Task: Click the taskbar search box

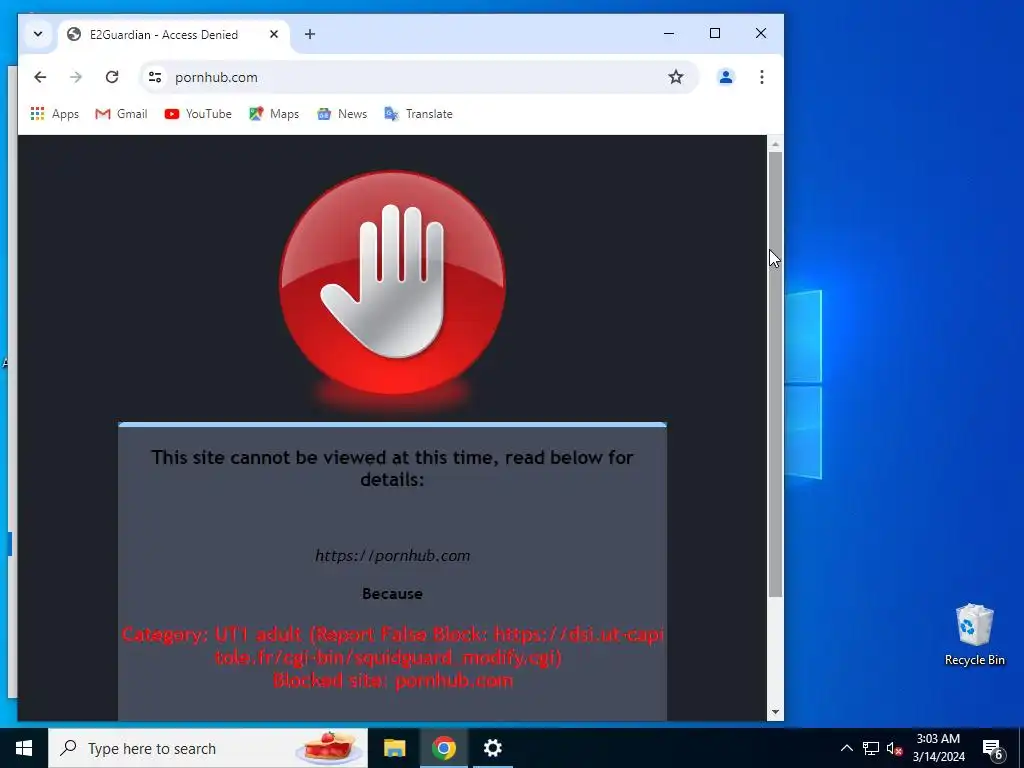Action: tap(208, 748)
